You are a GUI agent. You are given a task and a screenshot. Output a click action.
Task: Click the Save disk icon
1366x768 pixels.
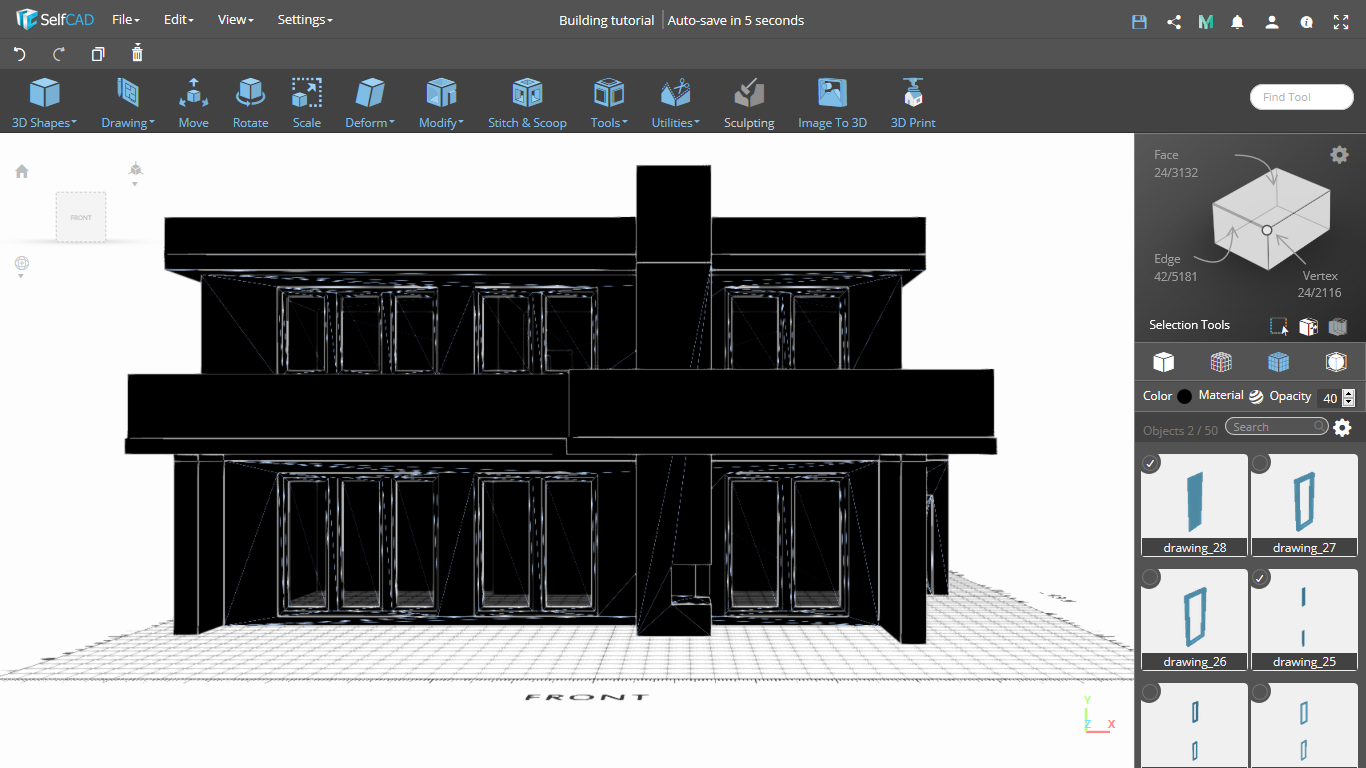(1139, 21)
